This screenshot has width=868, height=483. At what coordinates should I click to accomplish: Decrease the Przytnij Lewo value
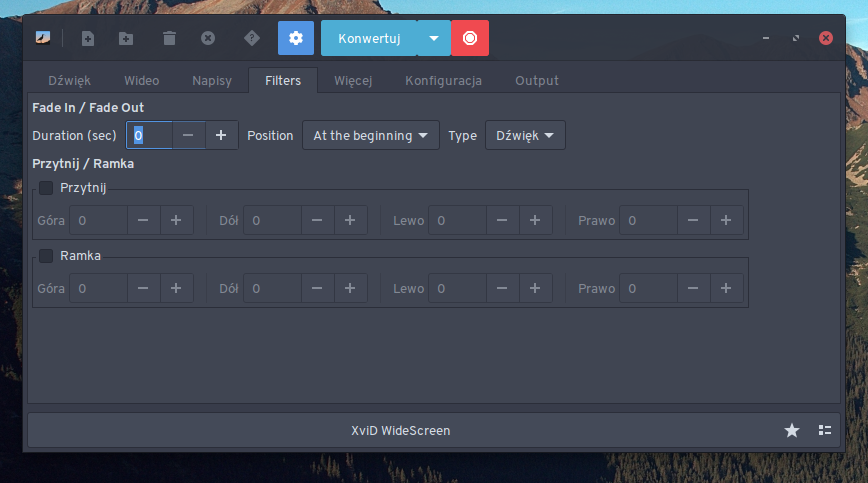pos(502,220)
